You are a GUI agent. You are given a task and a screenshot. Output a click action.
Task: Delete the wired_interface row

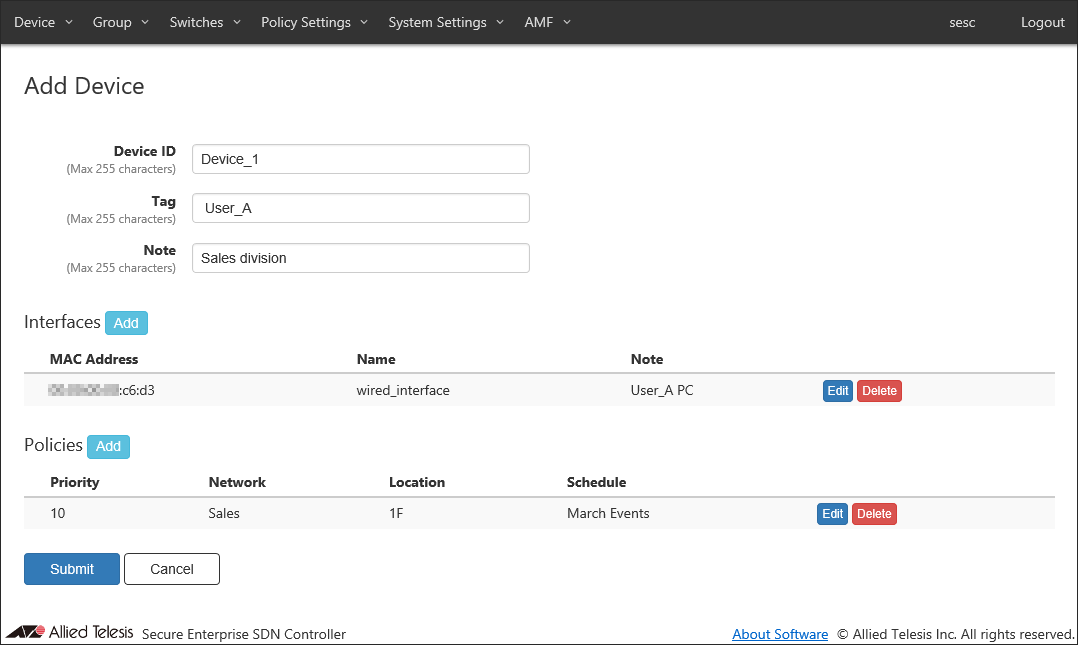pyautogui.click(x=879, y=391)
